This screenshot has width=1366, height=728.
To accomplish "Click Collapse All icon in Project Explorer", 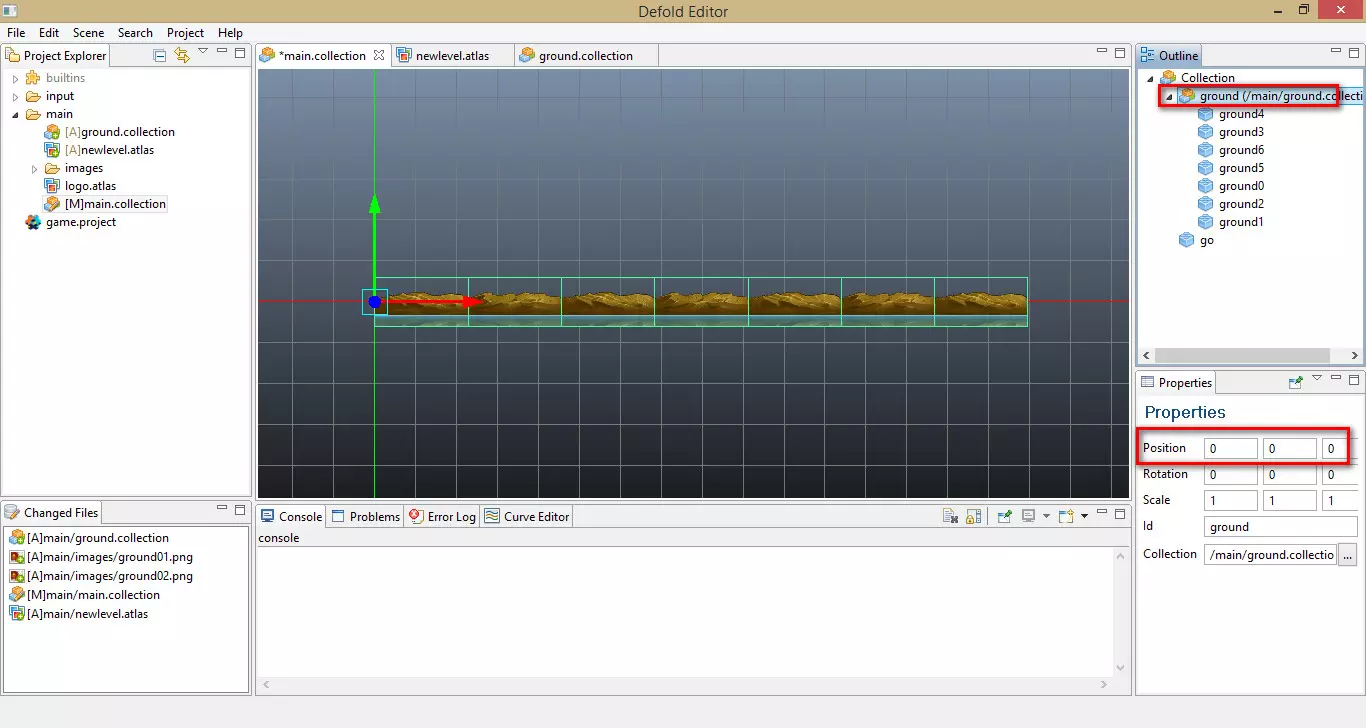I will click(x=160, y=55).
